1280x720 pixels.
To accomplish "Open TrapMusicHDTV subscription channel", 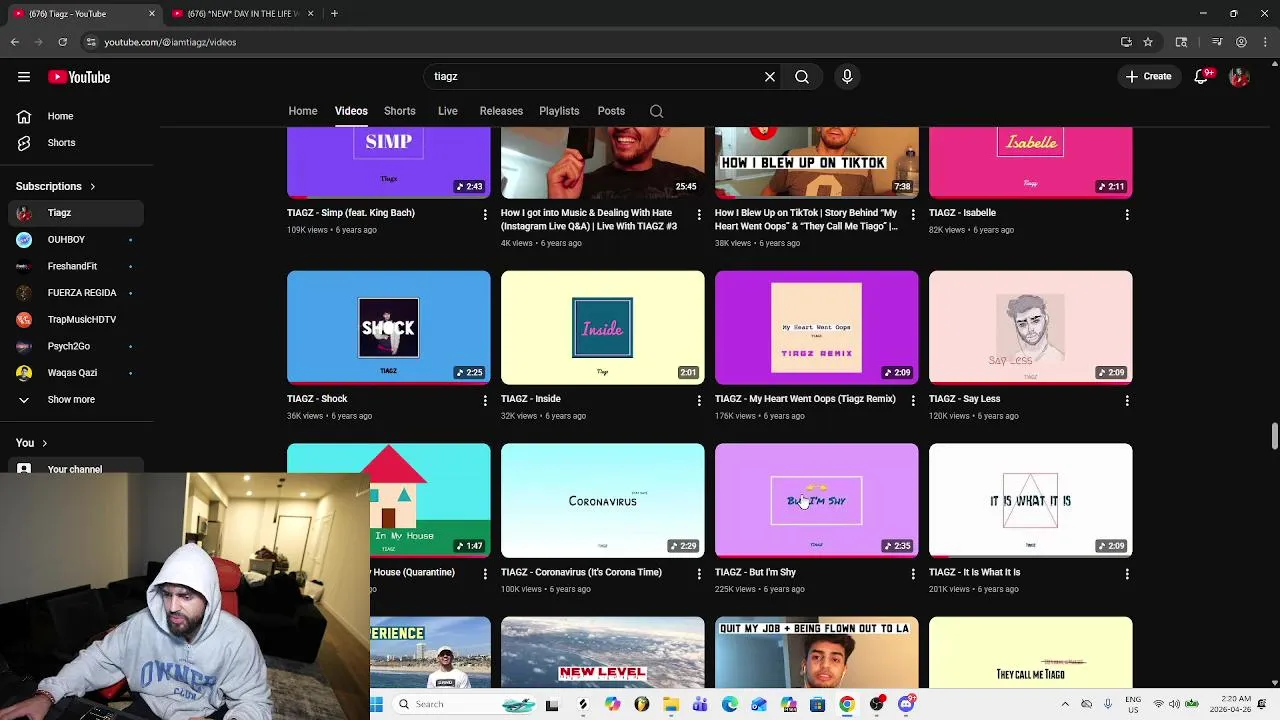I will click(x=76, y=319).
